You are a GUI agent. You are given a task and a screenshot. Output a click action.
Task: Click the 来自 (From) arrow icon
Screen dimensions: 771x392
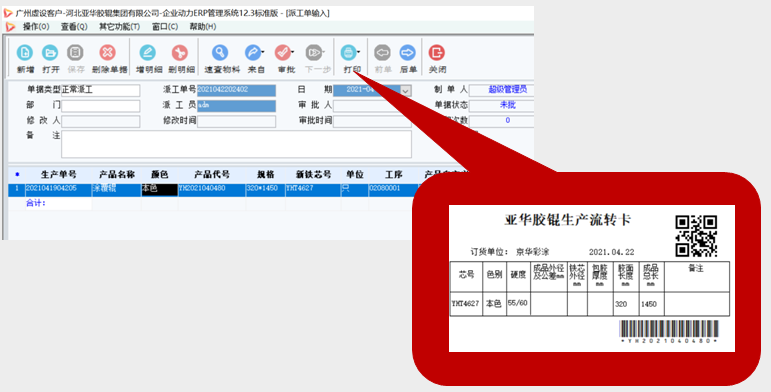pos(253,52)
